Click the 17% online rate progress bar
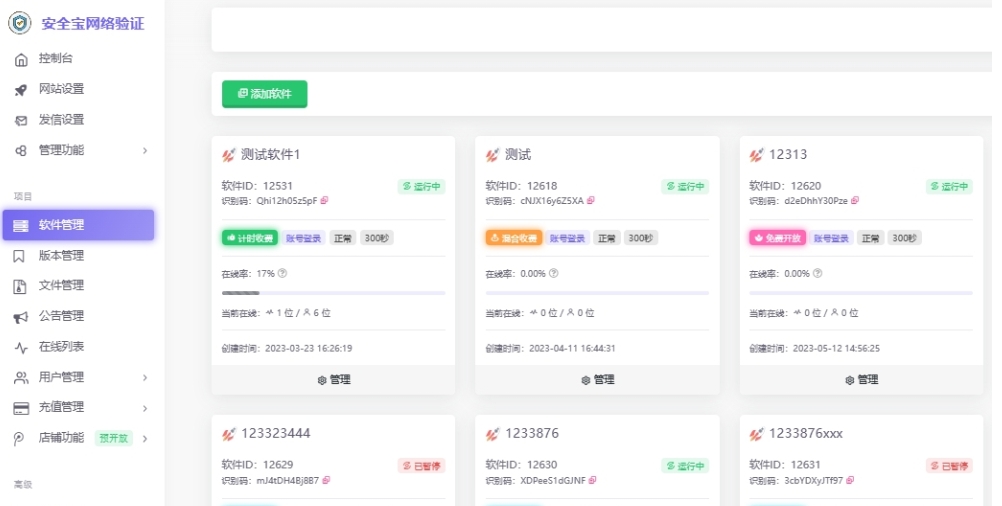Screen dimensions: 1002x506 (334, 293)
